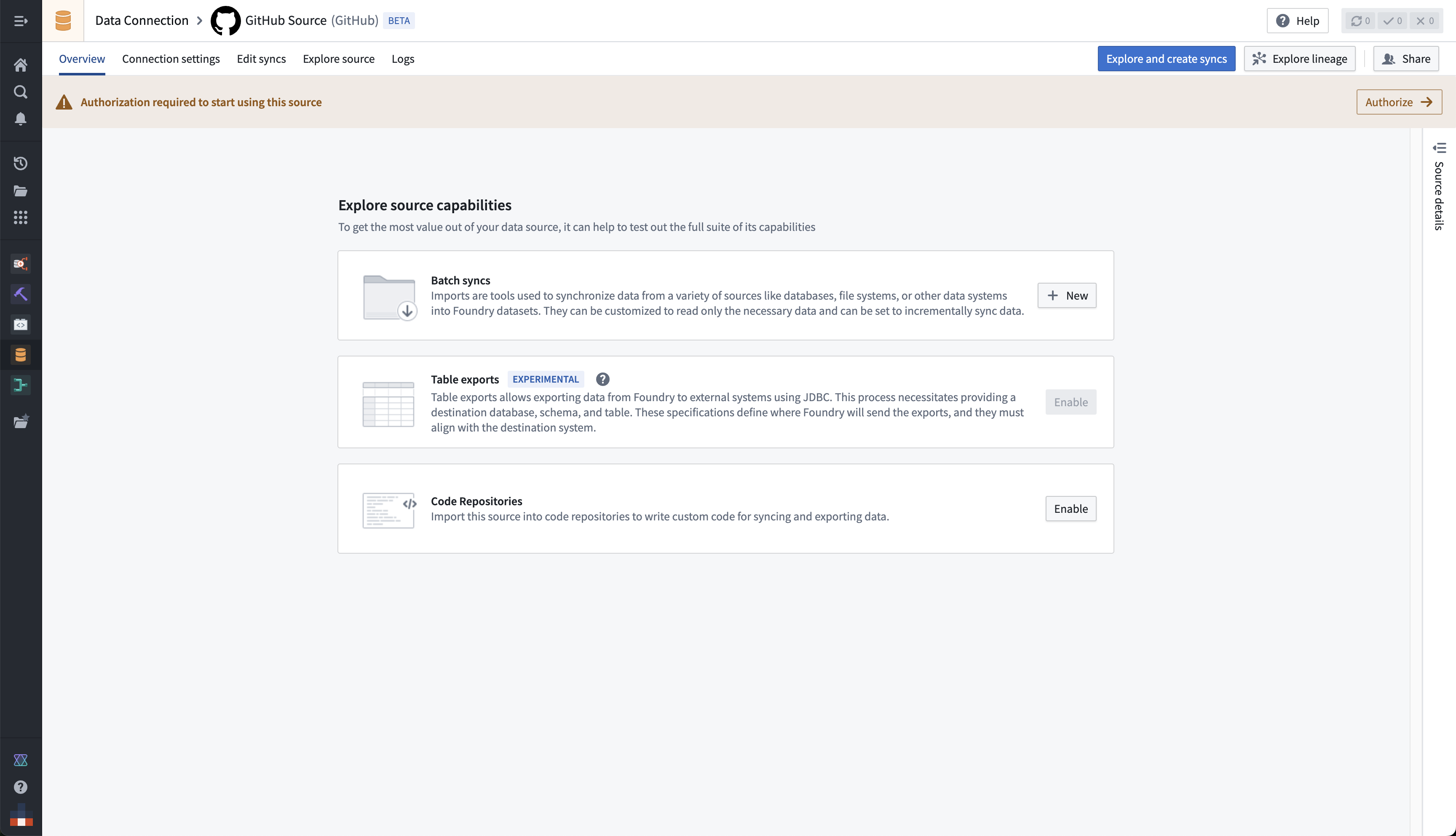Open notifications bell in sidebar
Screen dimensions: 1456x836
pyautogui.click(x=21, y=119)
